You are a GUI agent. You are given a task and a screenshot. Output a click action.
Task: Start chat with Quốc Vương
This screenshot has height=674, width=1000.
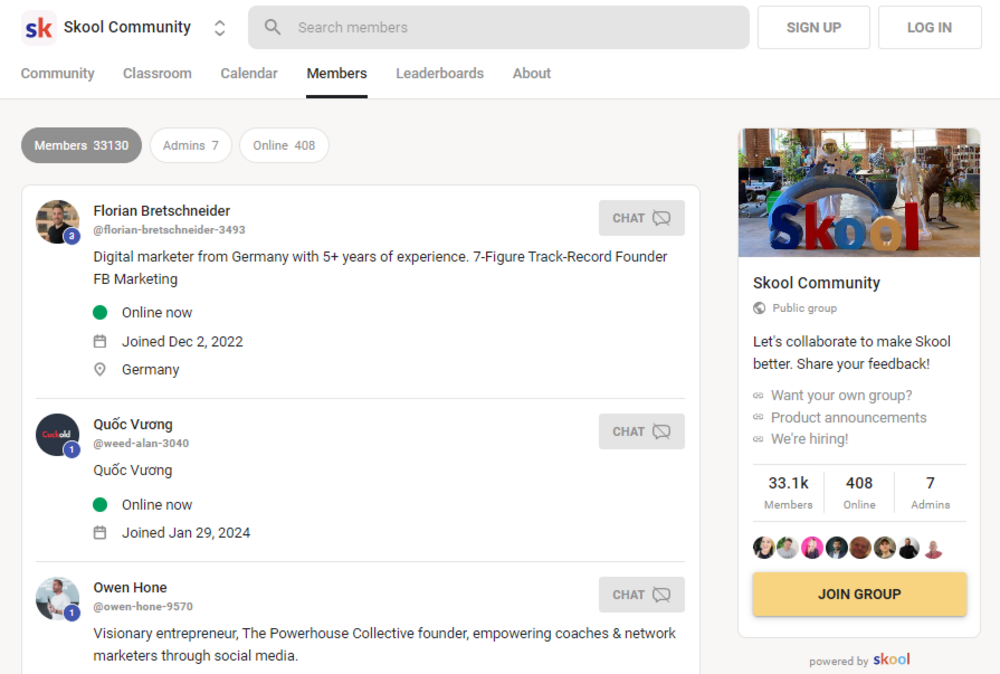[641, 432]
